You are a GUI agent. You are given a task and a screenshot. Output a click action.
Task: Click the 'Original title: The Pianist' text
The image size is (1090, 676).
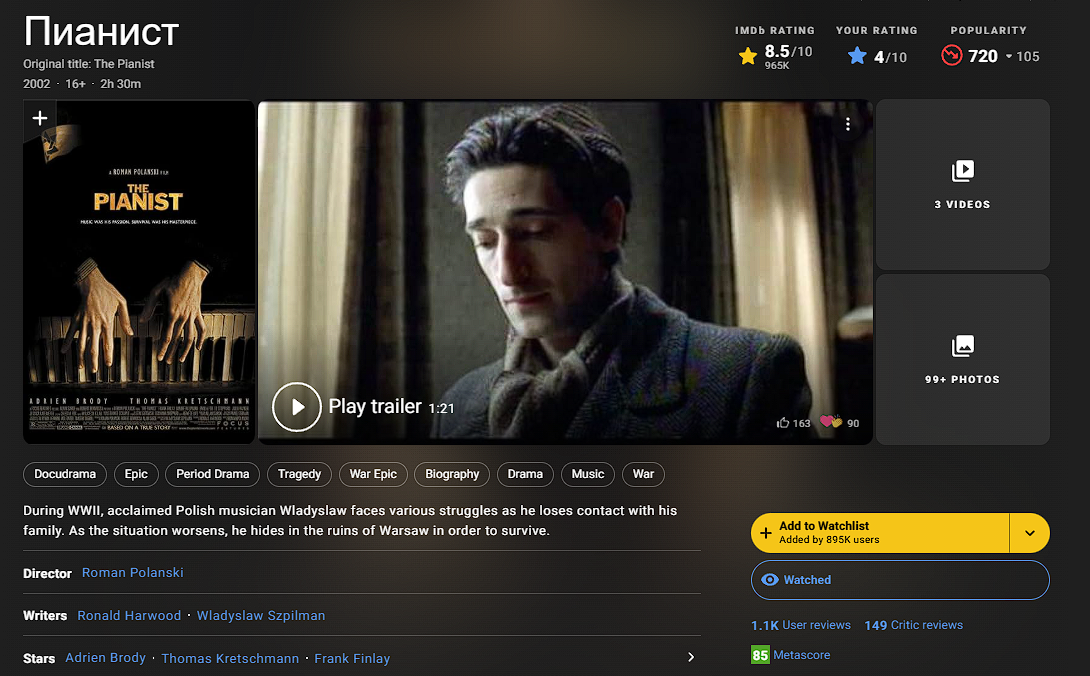88,64
